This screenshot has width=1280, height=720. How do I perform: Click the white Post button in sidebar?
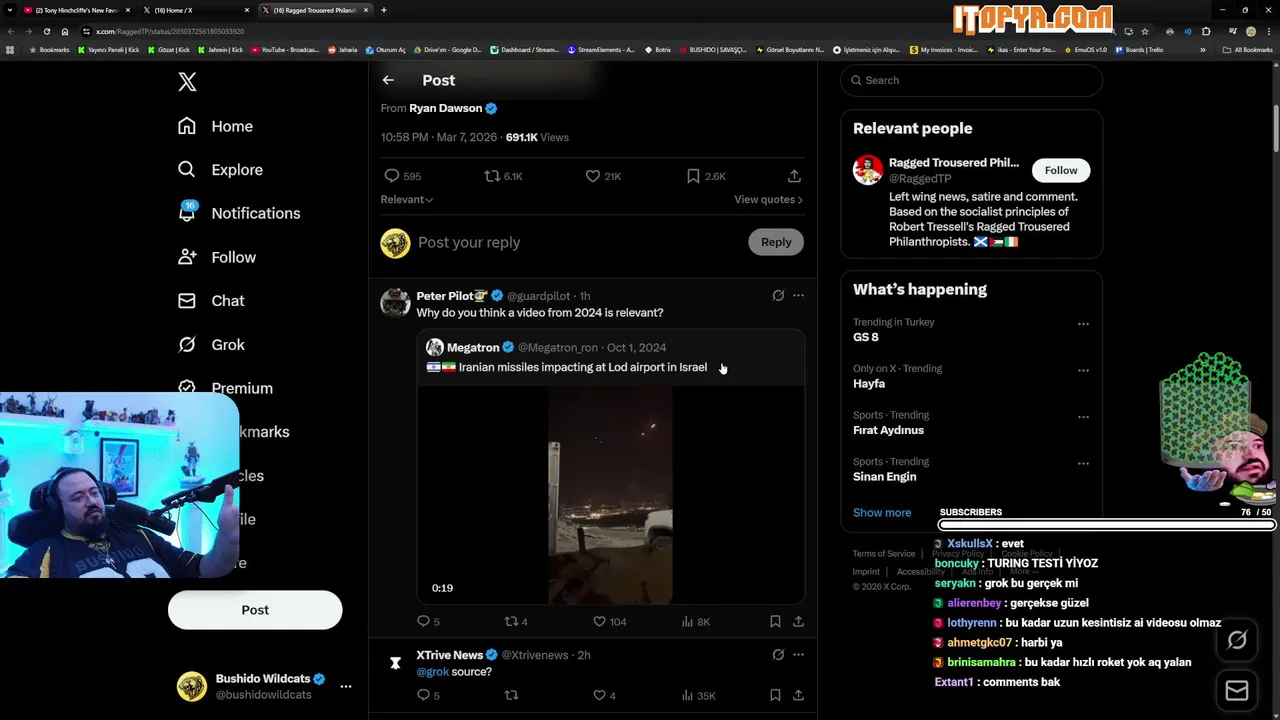point(255,610)
